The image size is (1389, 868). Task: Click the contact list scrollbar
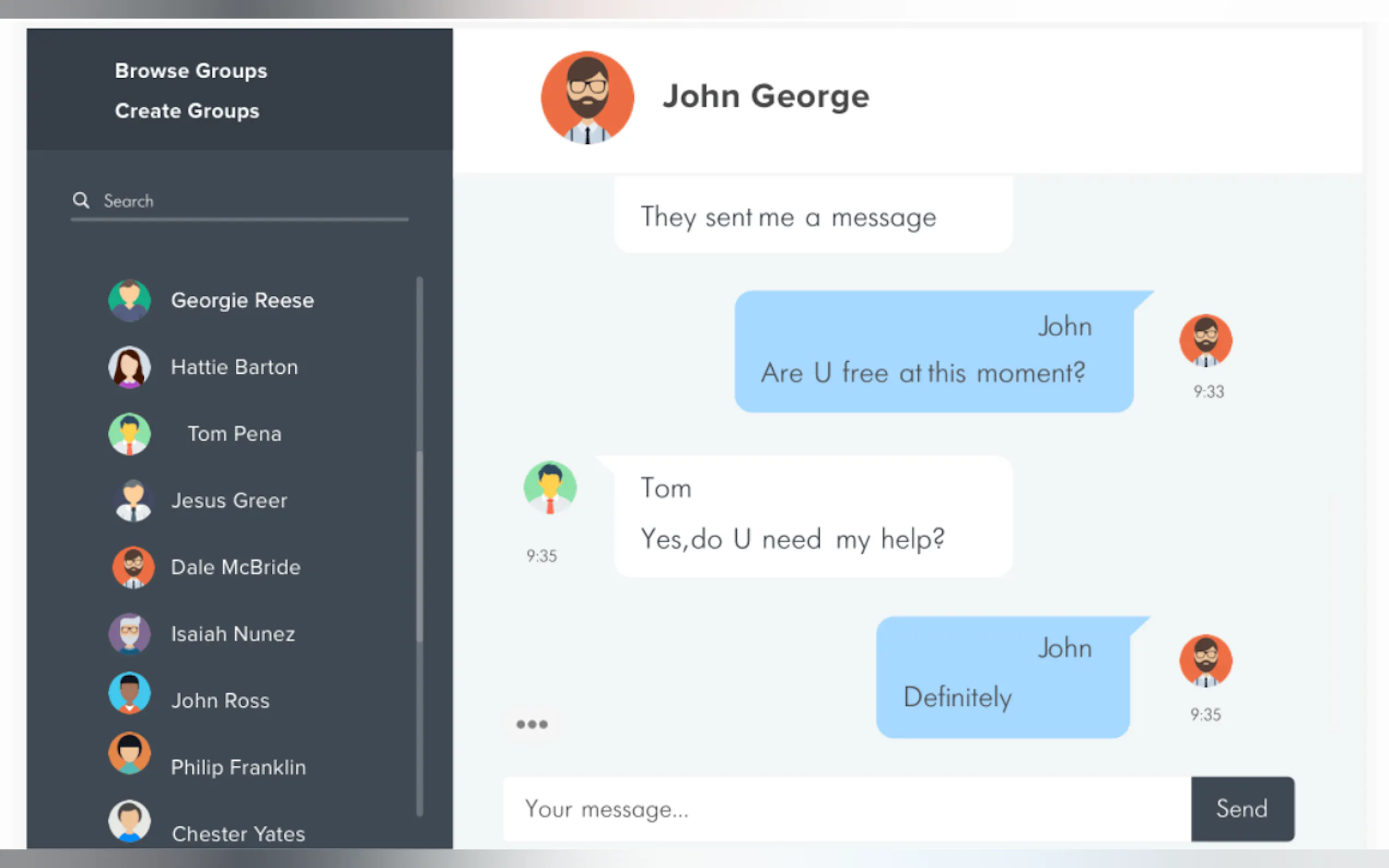(x=420, y=546)
